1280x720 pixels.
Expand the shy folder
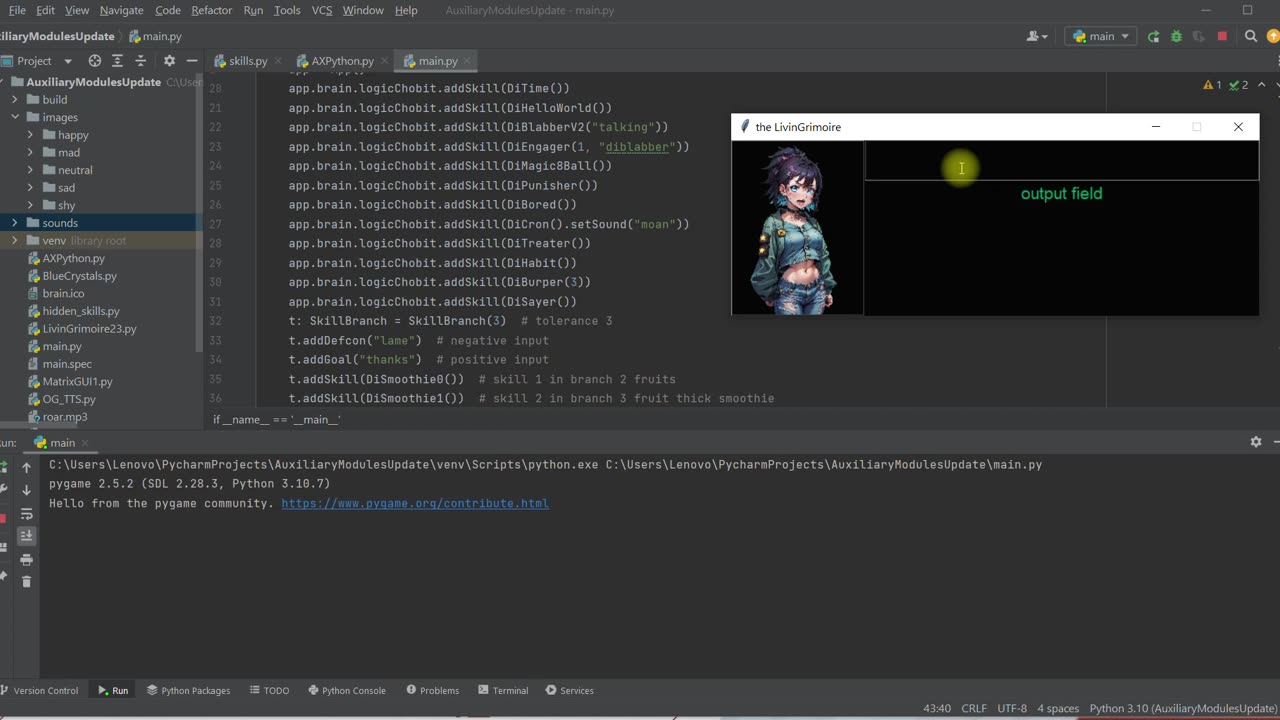[x=32, y=205]
